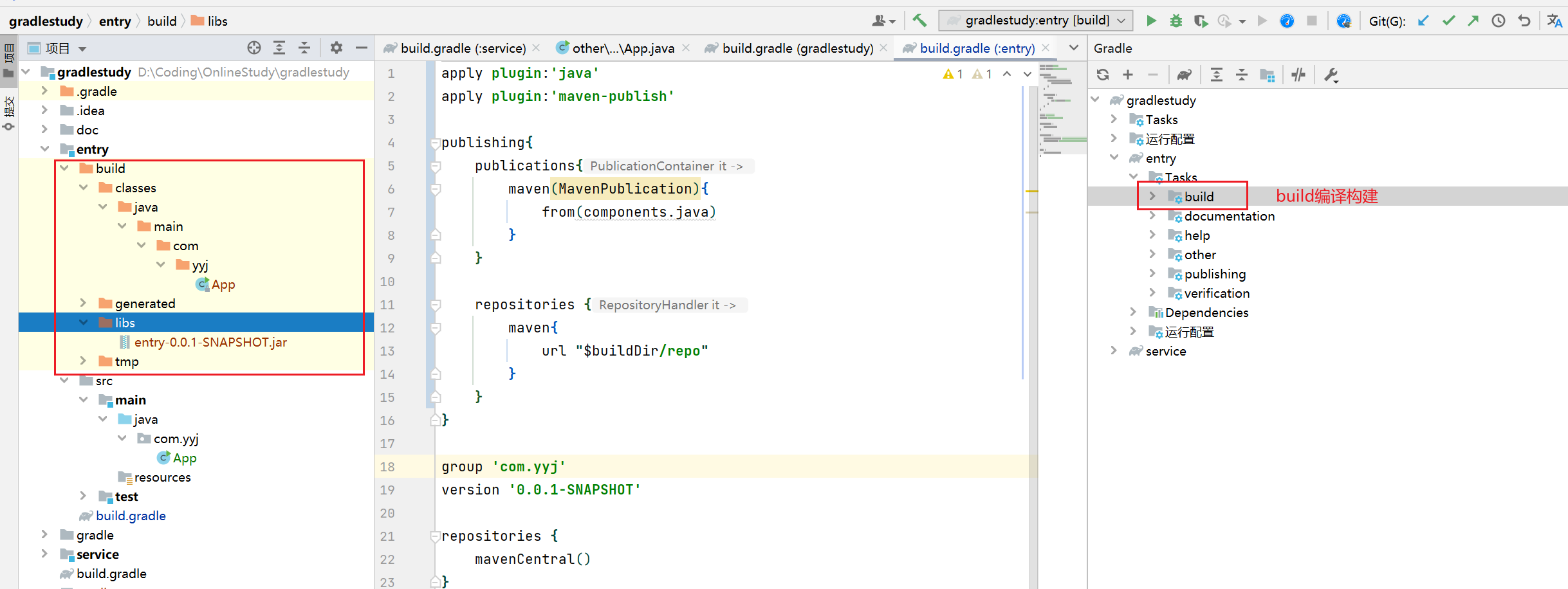1568x589 pixels.
Task: Click the yellow warning stripe marker
Action: click(1032, 192)
